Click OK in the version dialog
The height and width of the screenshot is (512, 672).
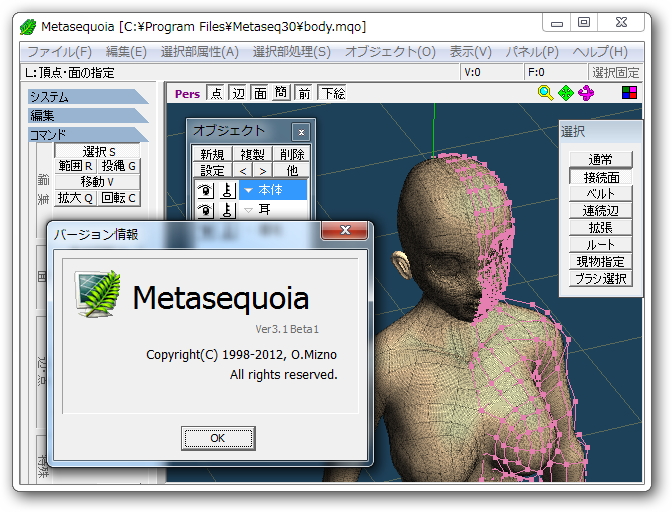pyautogui.click(x=218, y=438)
